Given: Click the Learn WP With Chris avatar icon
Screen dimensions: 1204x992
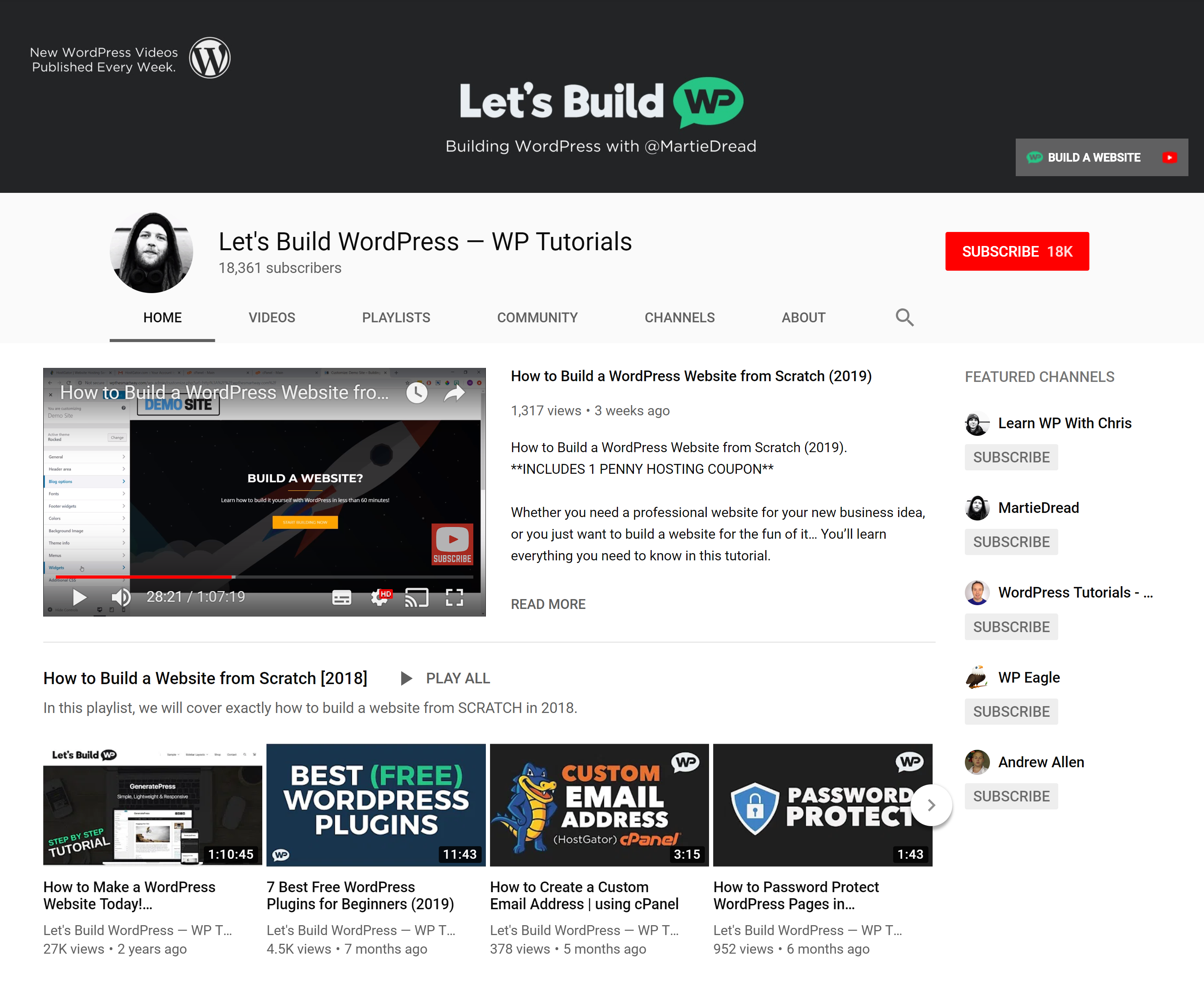Looking at the screenshot, I should coord(976,422).
